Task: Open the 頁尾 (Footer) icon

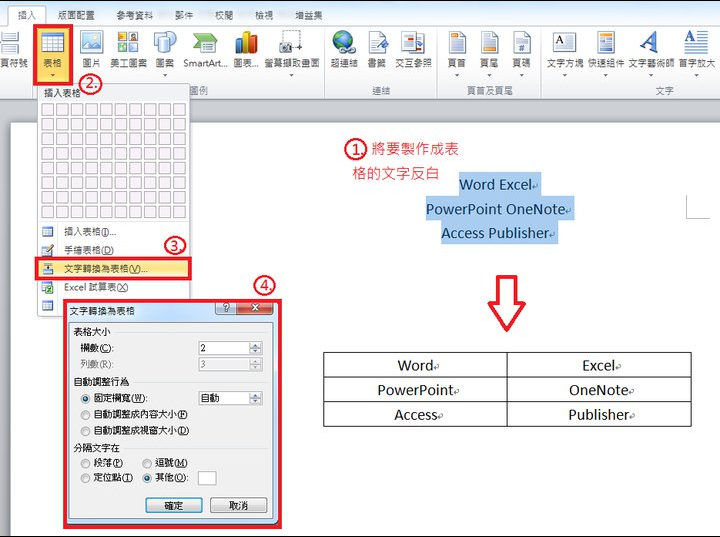Action: point(489,42)
